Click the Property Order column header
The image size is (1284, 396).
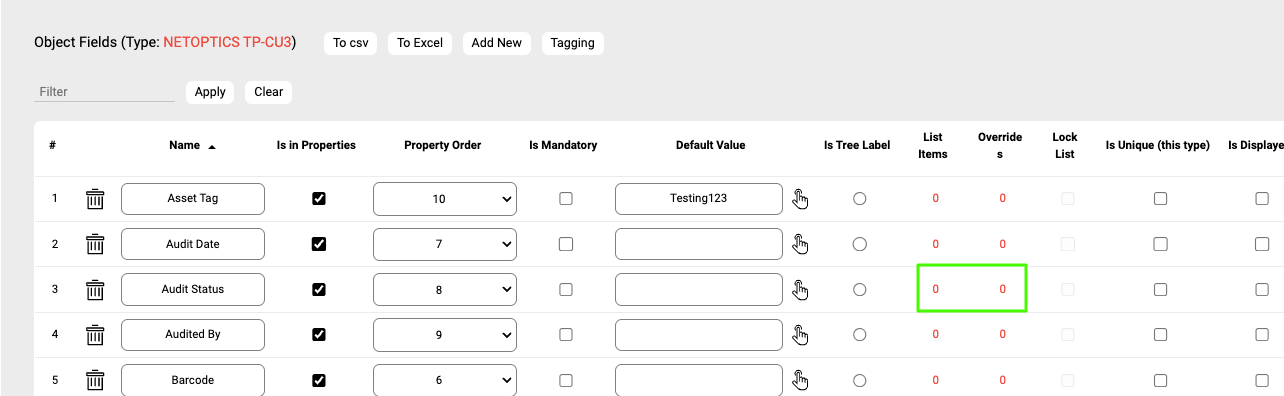click(x=443, y=145)
